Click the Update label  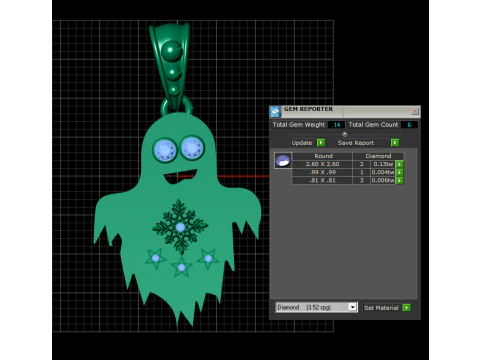(302, 143)
